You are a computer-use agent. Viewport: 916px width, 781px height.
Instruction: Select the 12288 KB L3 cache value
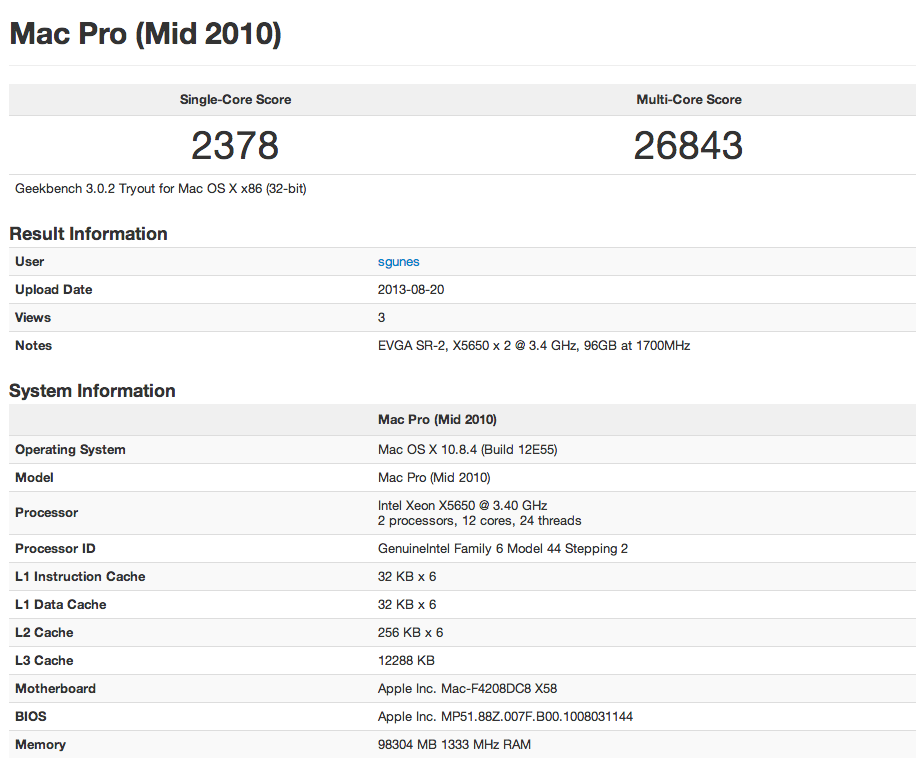click(406, 661)
